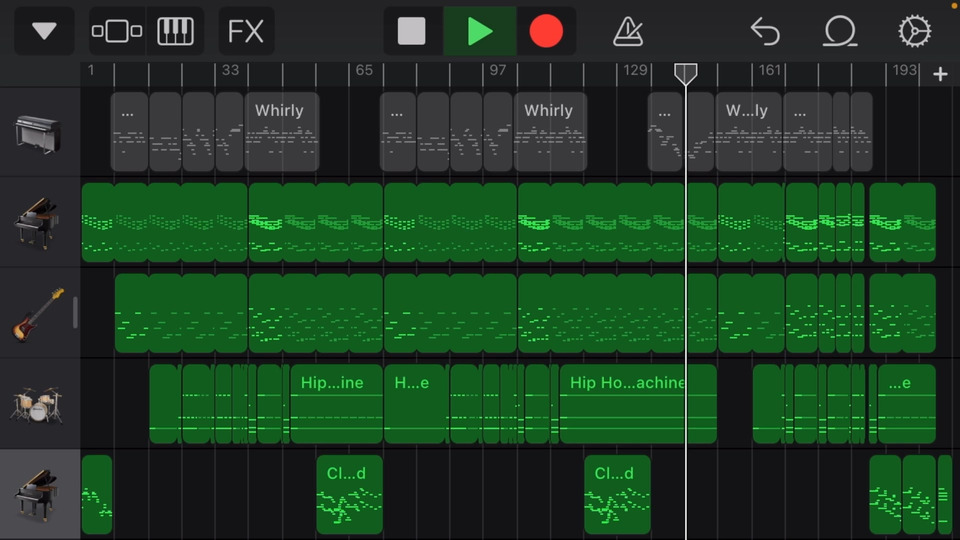Select the W...ly region on electric piano track
This screenshot has width=960, height=540.
pos(749,132)
